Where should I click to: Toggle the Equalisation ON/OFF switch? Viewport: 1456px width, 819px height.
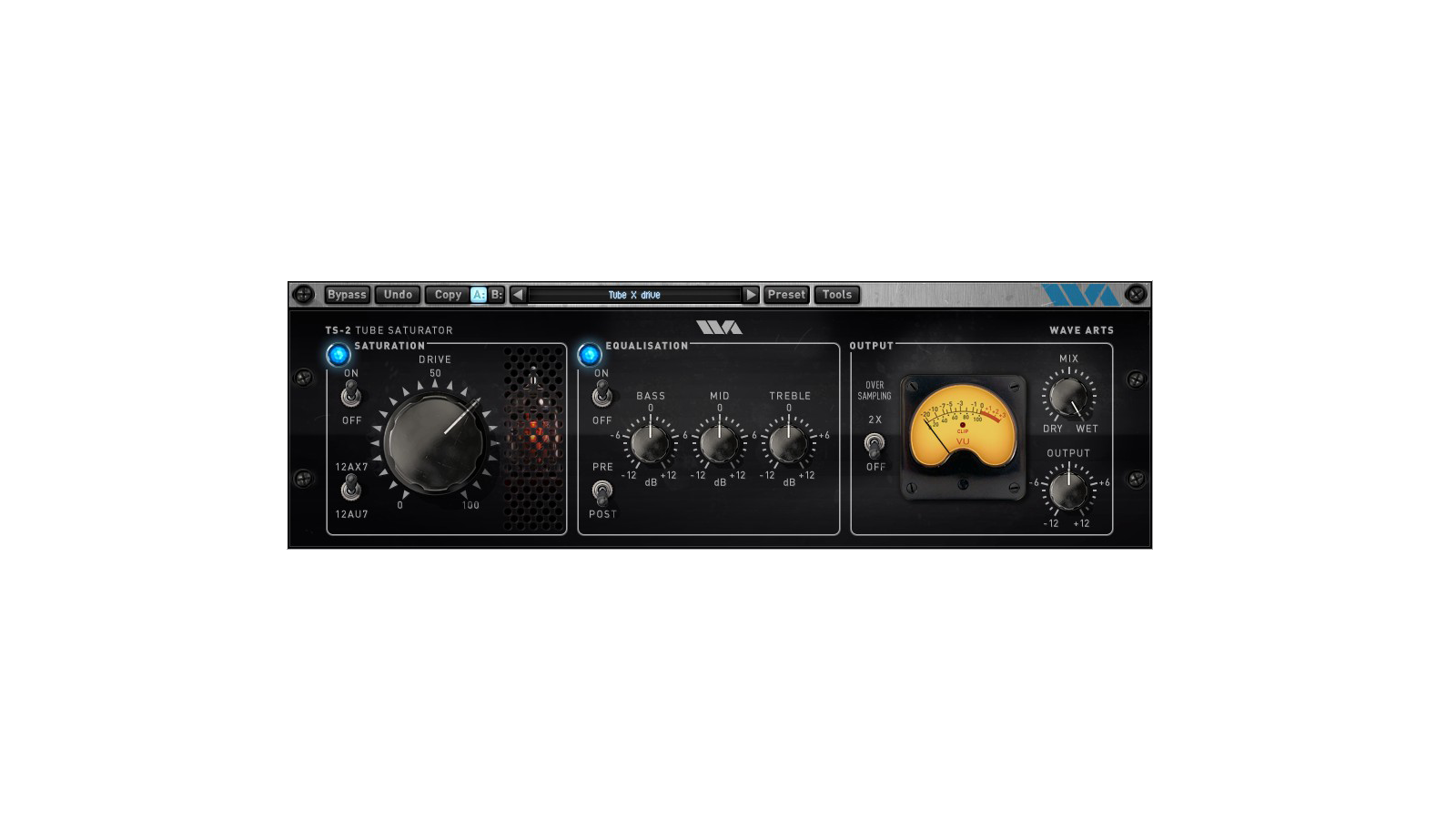pyautogui.click(x=602, y=395)
